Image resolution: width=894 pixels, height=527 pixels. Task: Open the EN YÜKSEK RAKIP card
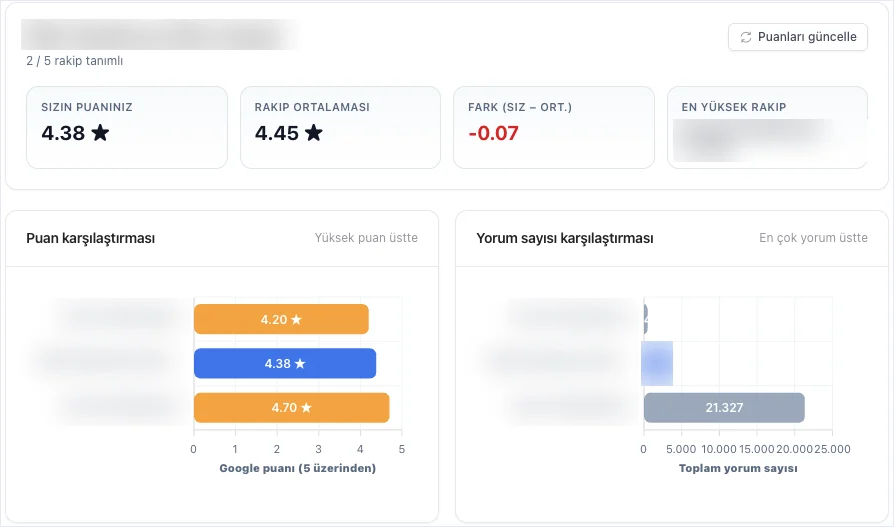coord(767,128)
